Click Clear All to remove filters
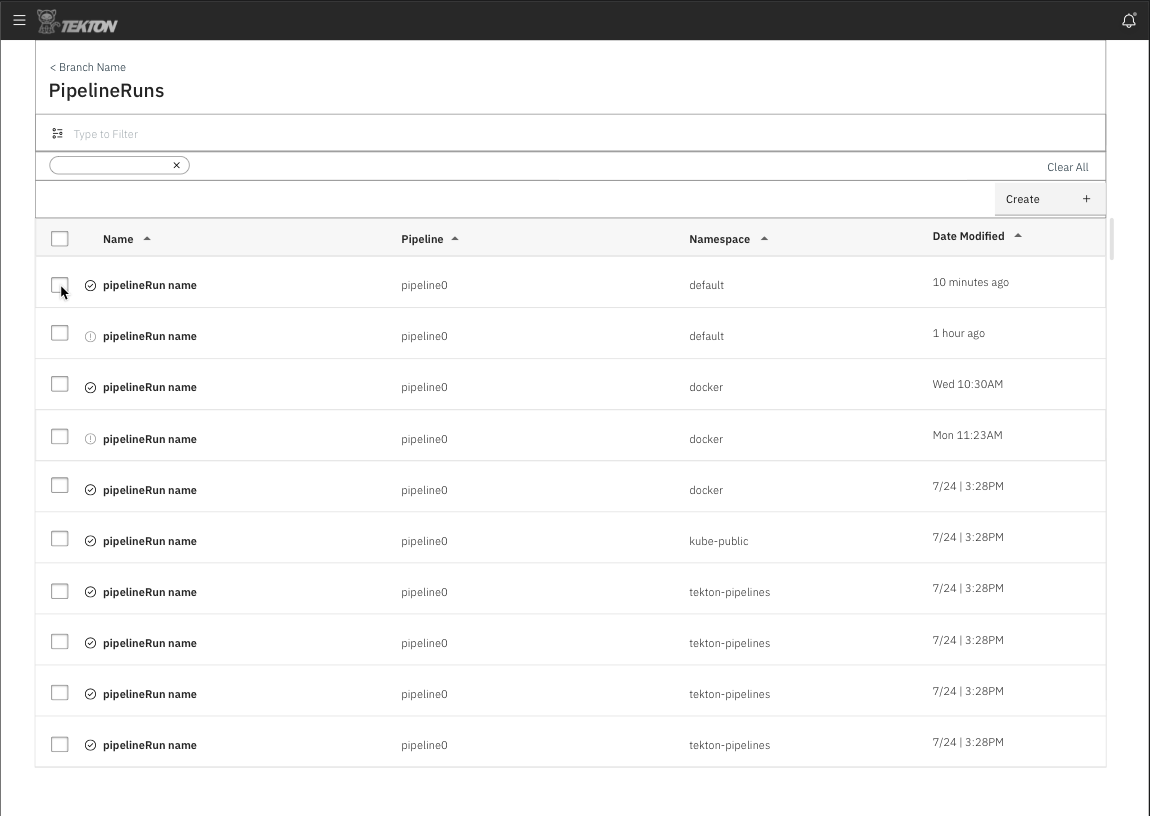The height and width of the screenshot is (816, 1150). [x=1067, y=166]
